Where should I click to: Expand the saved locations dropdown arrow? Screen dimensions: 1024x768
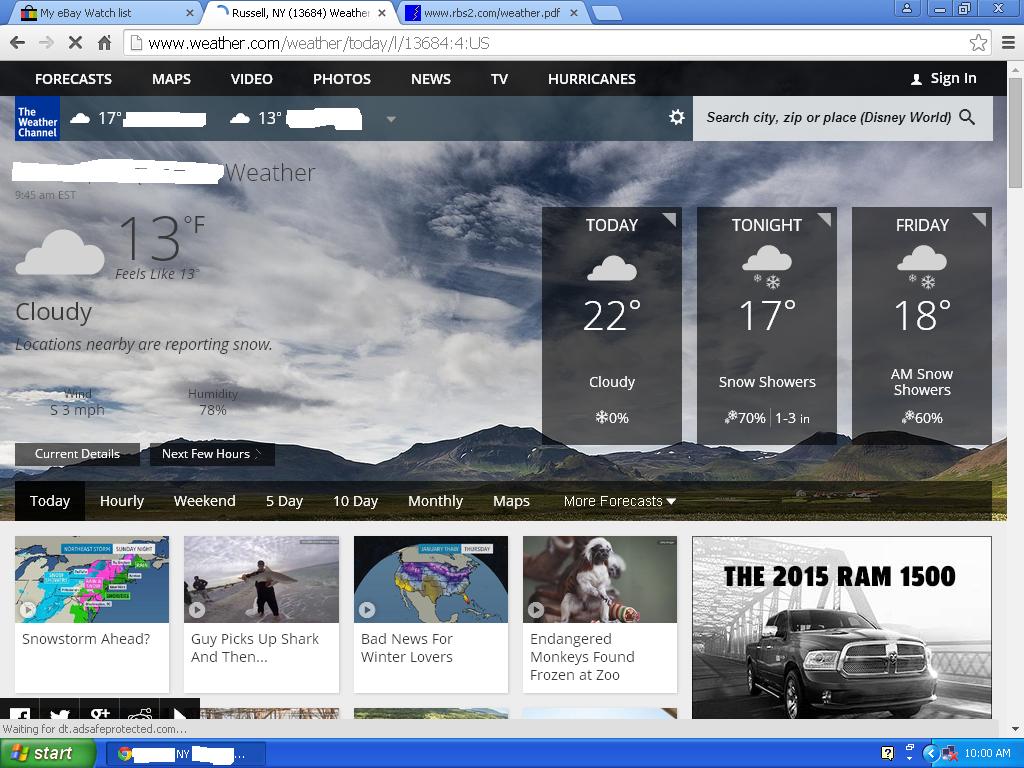coord(391,119)
